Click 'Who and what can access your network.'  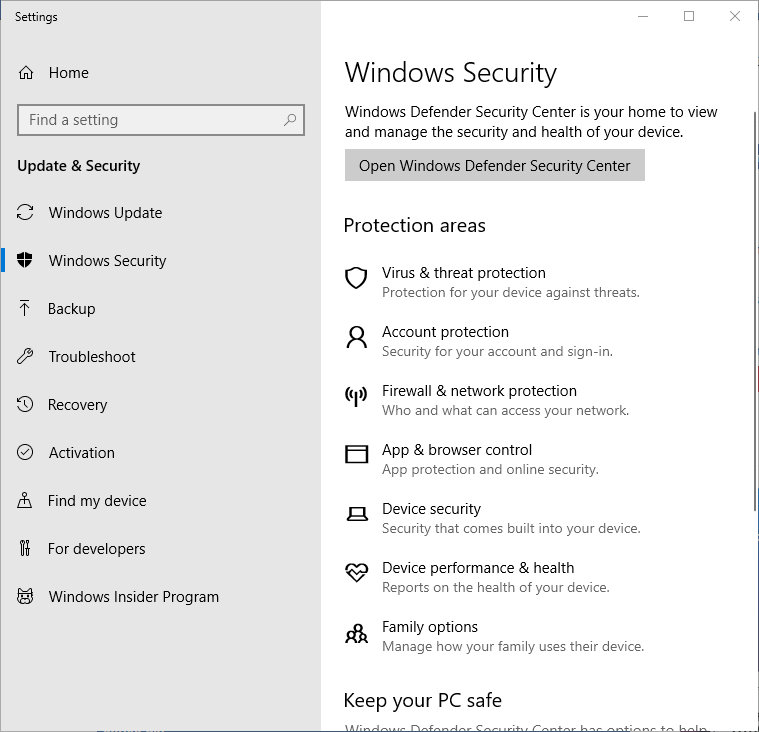point(505,411)
